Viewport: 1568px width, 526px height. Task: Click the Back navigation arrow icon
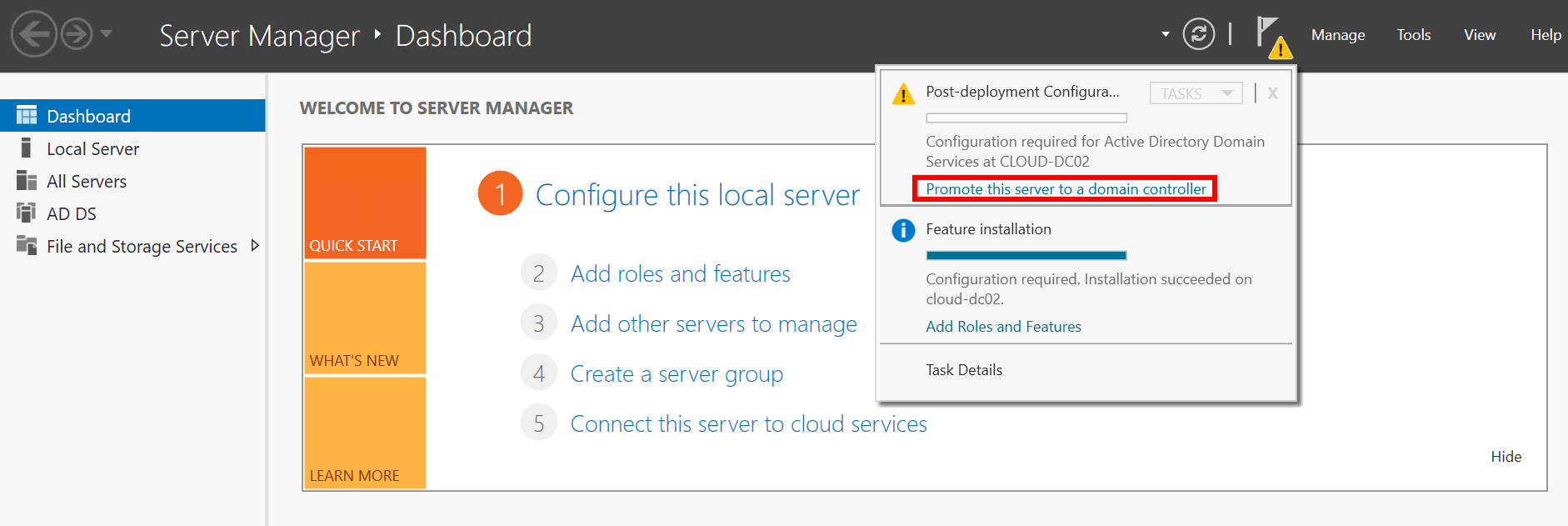tap(33, 34)
